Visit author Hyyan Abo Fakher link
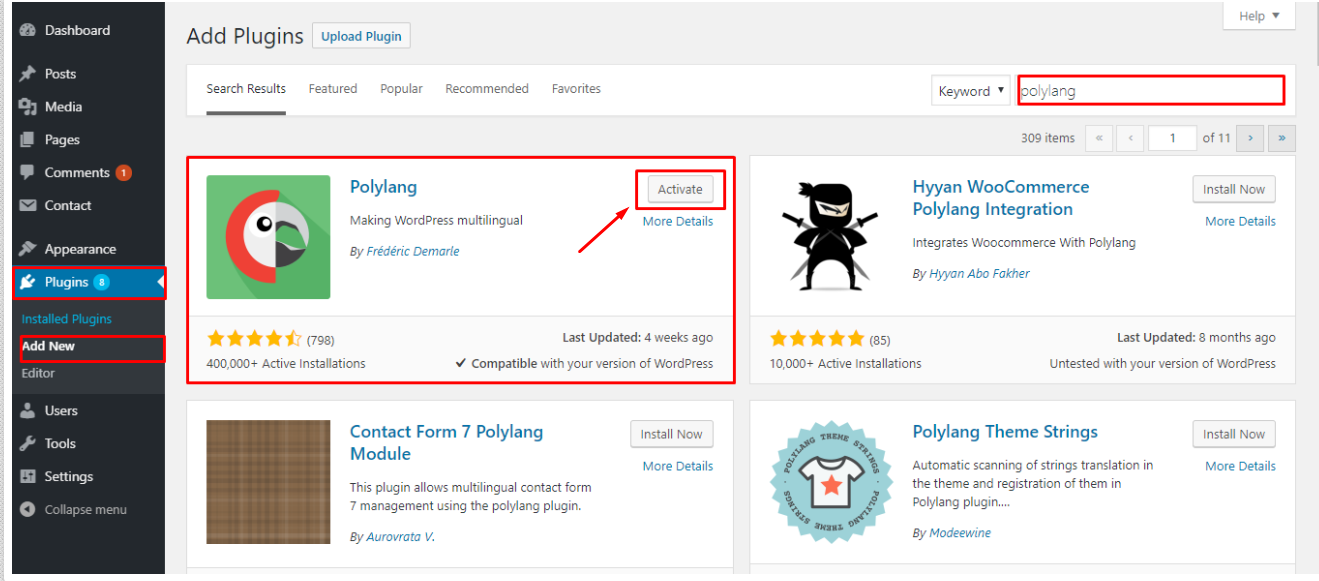Screen dimensions: 1319x581 (x=979, y=273)
